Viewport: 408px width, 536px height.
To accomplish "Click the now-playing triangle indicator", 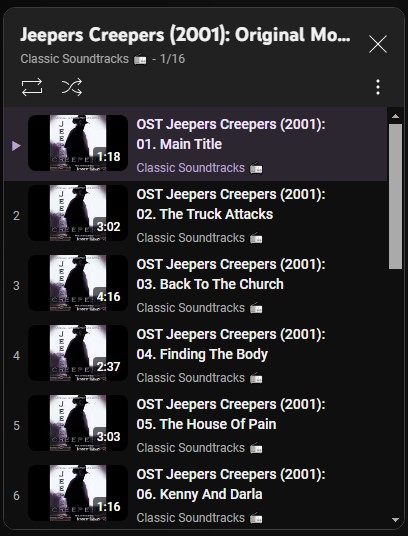I will [16, 146].
